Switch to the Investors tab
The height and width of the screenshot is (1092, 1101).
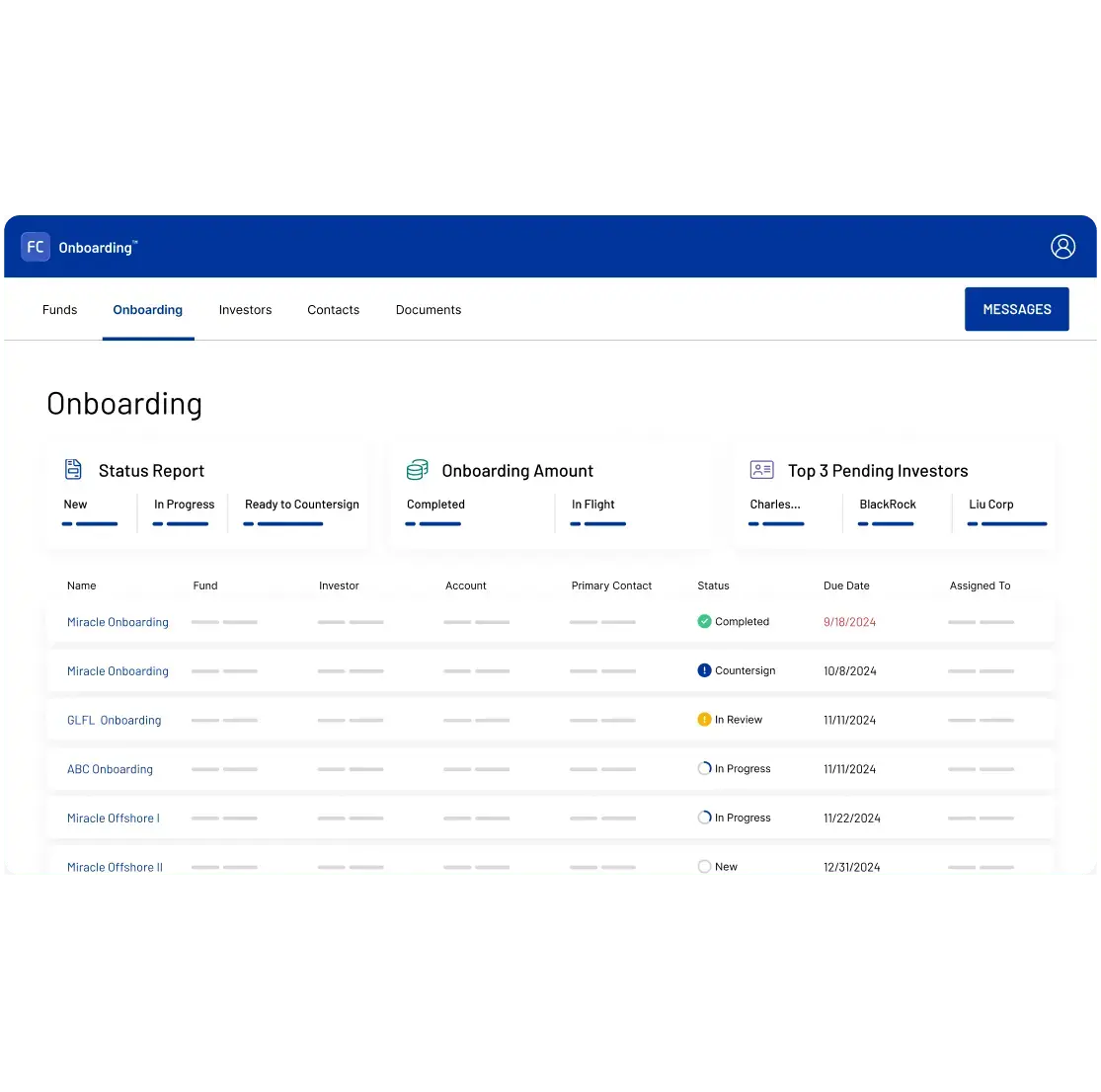click(x=245, y=309)
